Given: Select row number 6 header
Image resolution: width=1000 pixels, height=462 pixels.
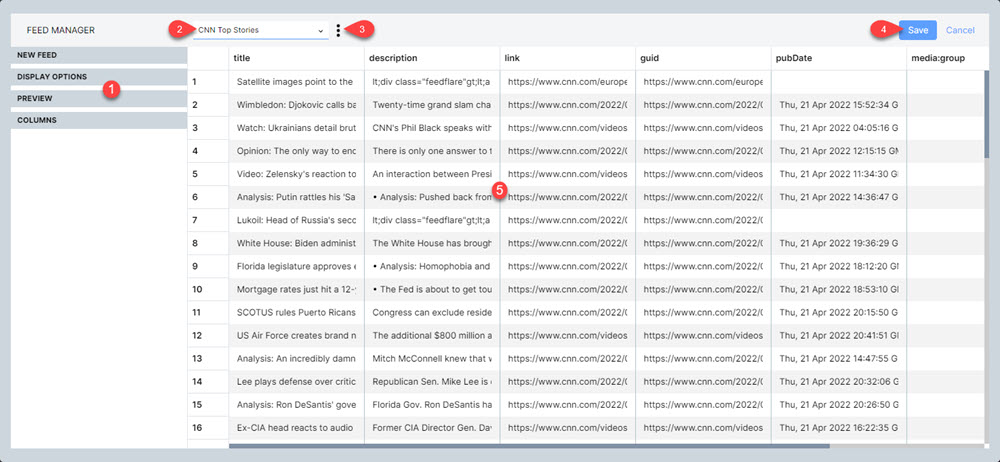Looking at the screenshot, I should click(x=208, y=197).
